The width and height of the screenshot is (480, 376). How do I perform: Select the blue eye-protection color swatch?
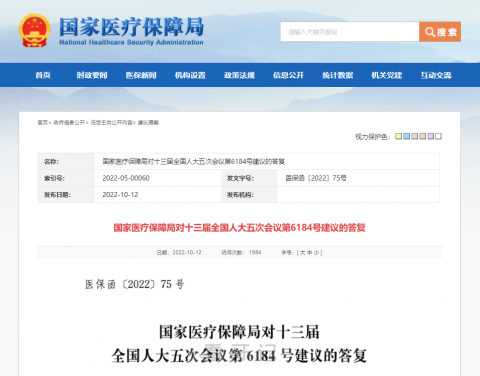[x=406, y=136]
